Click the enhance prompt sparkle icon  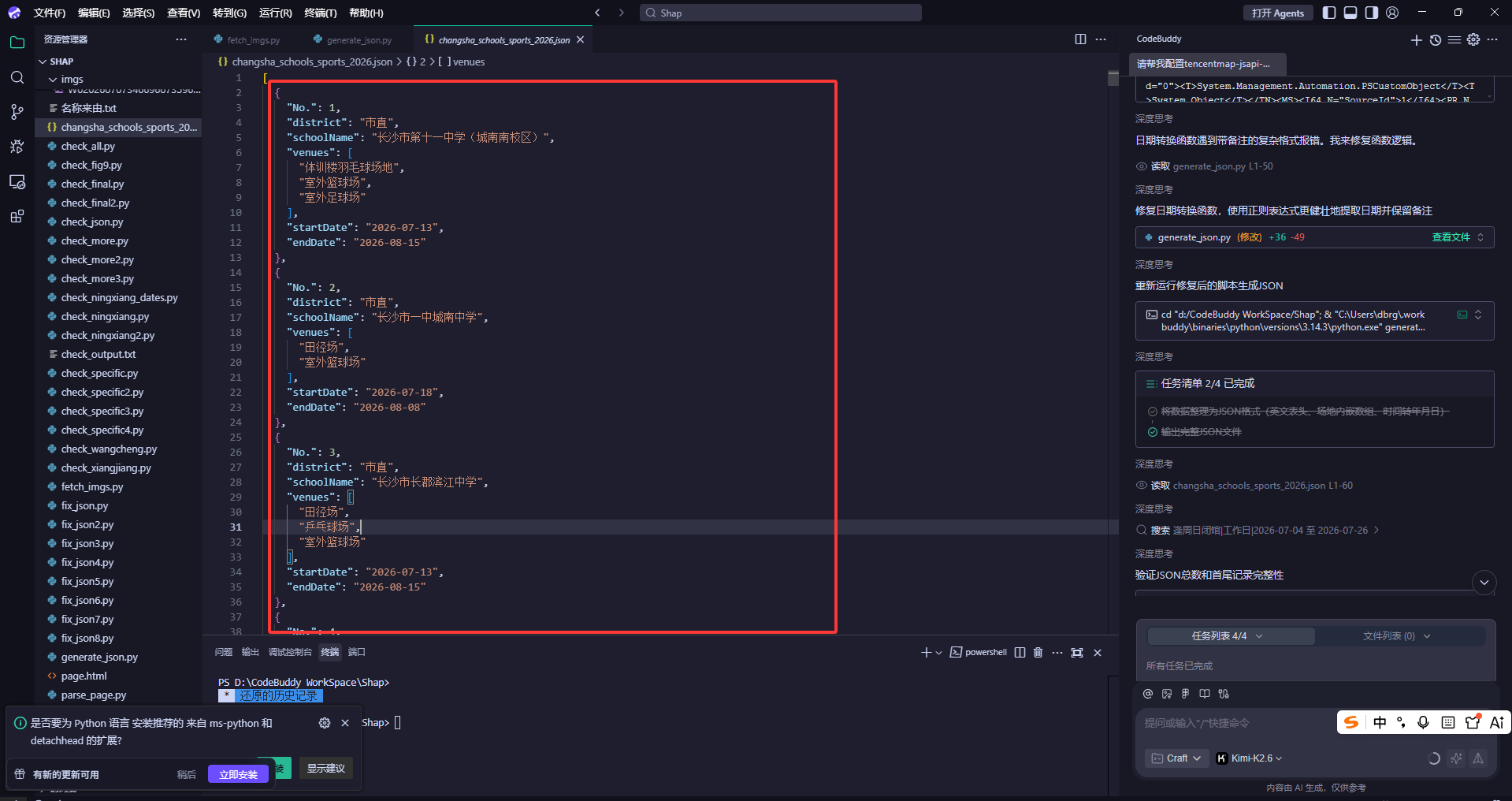pyautogui.click(x=1456, y=758)
